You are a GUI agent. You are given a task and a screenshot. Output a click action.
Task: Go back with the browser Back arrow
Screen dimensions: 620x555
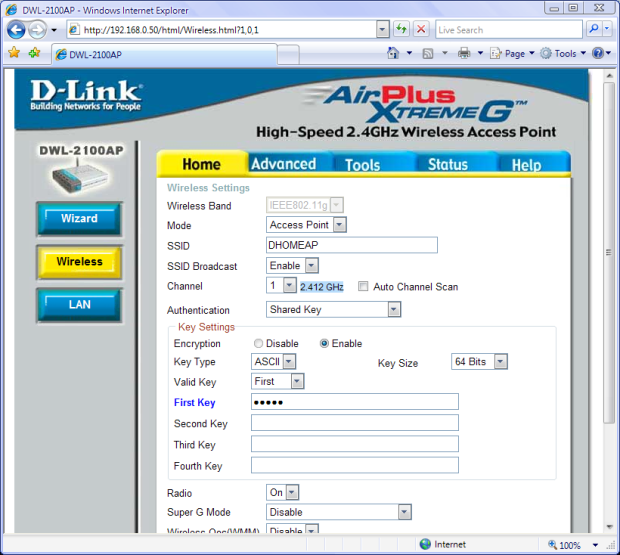tap(16, 30)
